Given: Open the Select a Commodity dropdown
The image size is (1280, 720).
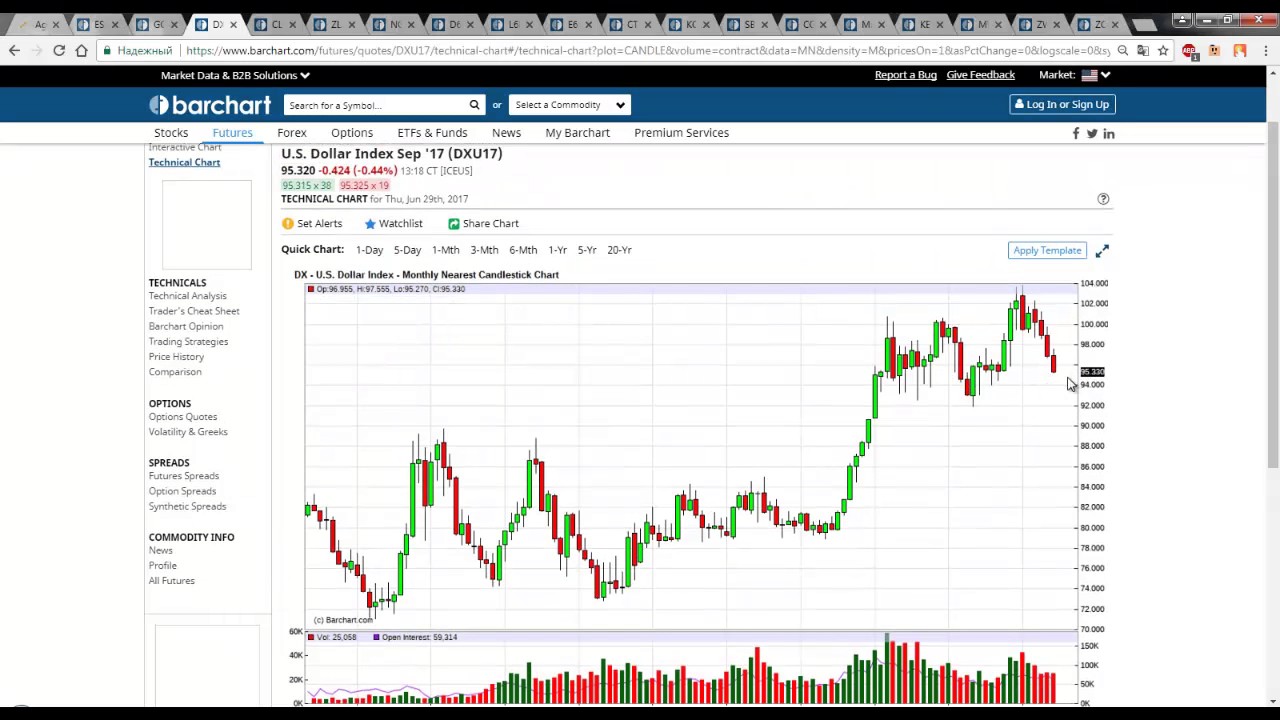Looking at the screenshot, I should pyautogui.click(x=568, y=105).
